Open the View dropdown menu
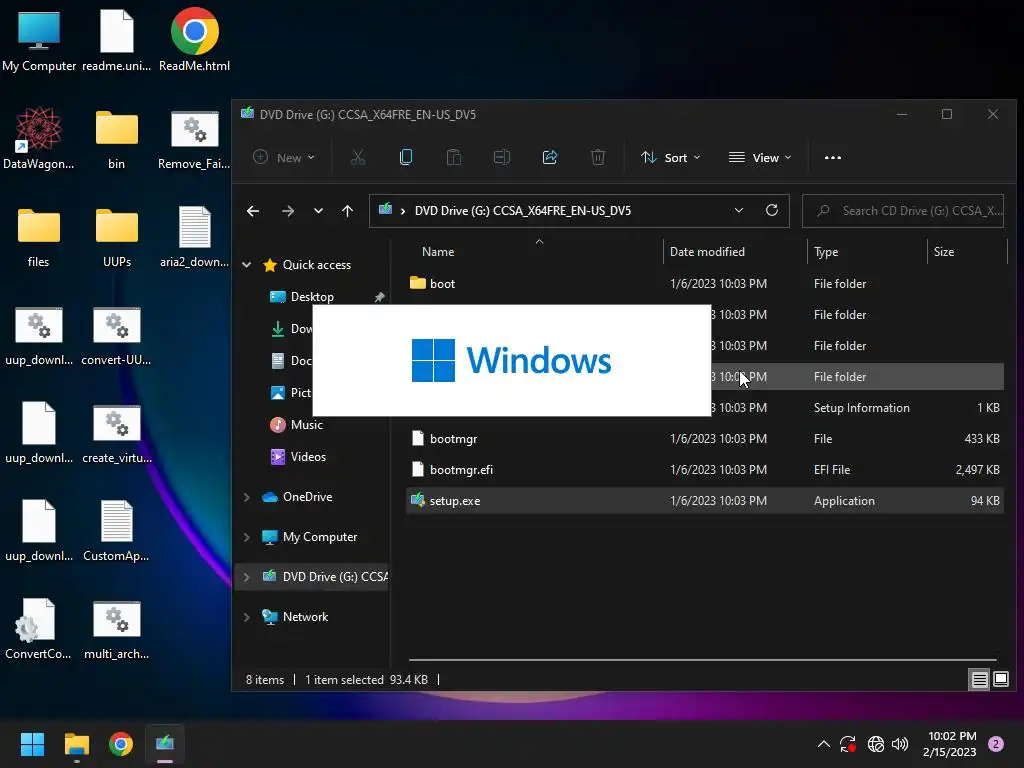1024x768 pixels. point(760,157)
